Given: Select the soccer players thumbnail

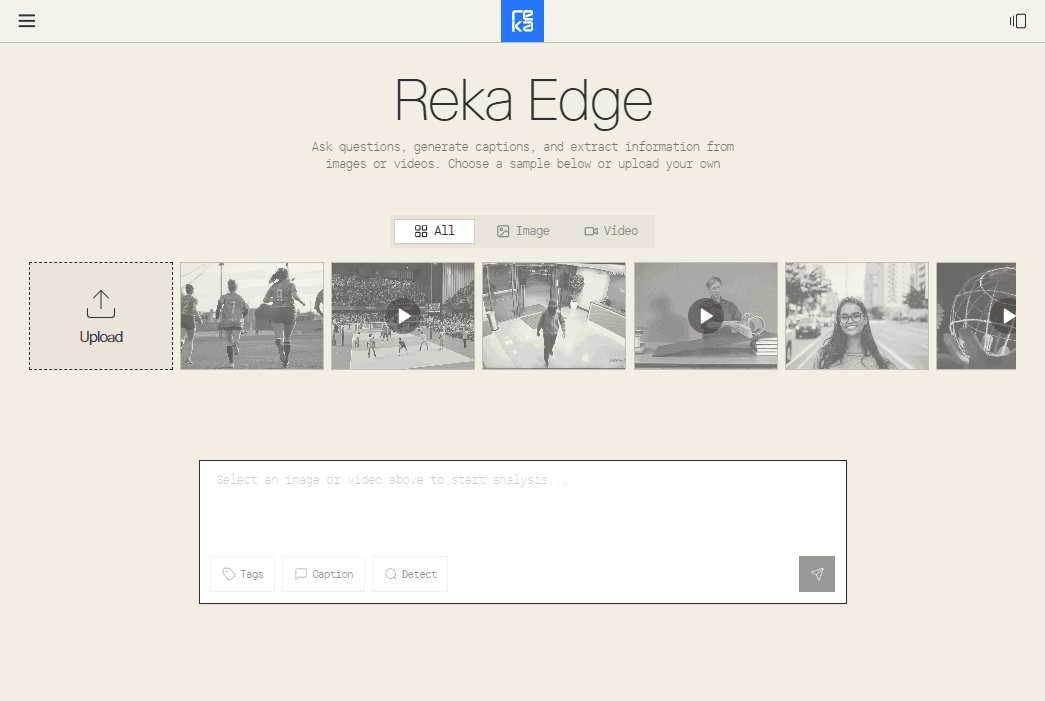Looking at the screenshot, I should click(x=251, y=316).
